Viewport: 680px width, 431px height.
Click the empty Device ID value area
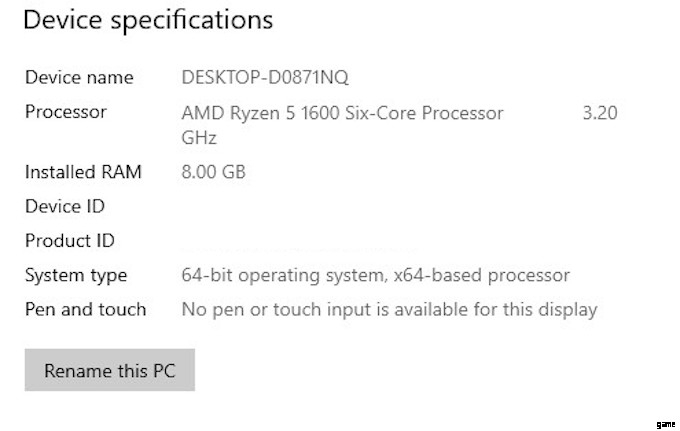(x=300, y=207)
